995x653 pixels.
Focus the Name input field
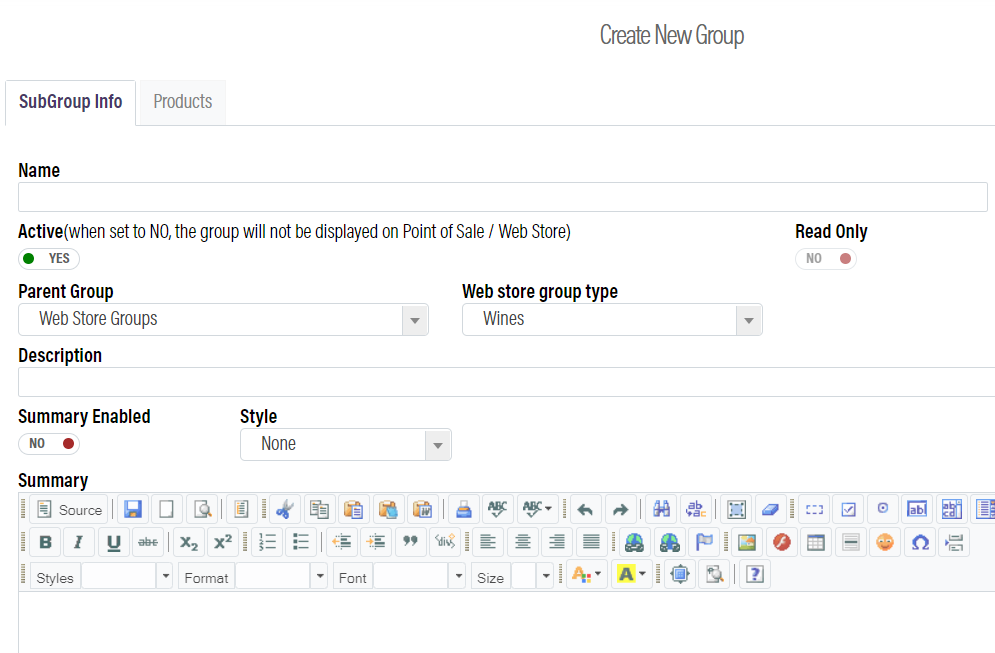tap(503, 197)
